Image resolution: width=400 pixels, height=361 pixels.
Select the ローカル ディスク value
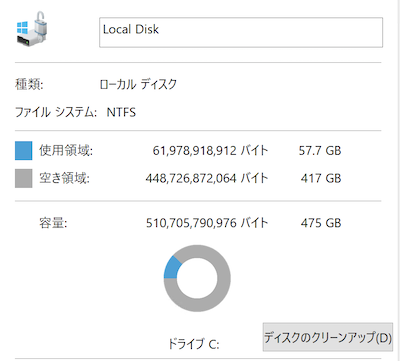click(x=138, y=84)
